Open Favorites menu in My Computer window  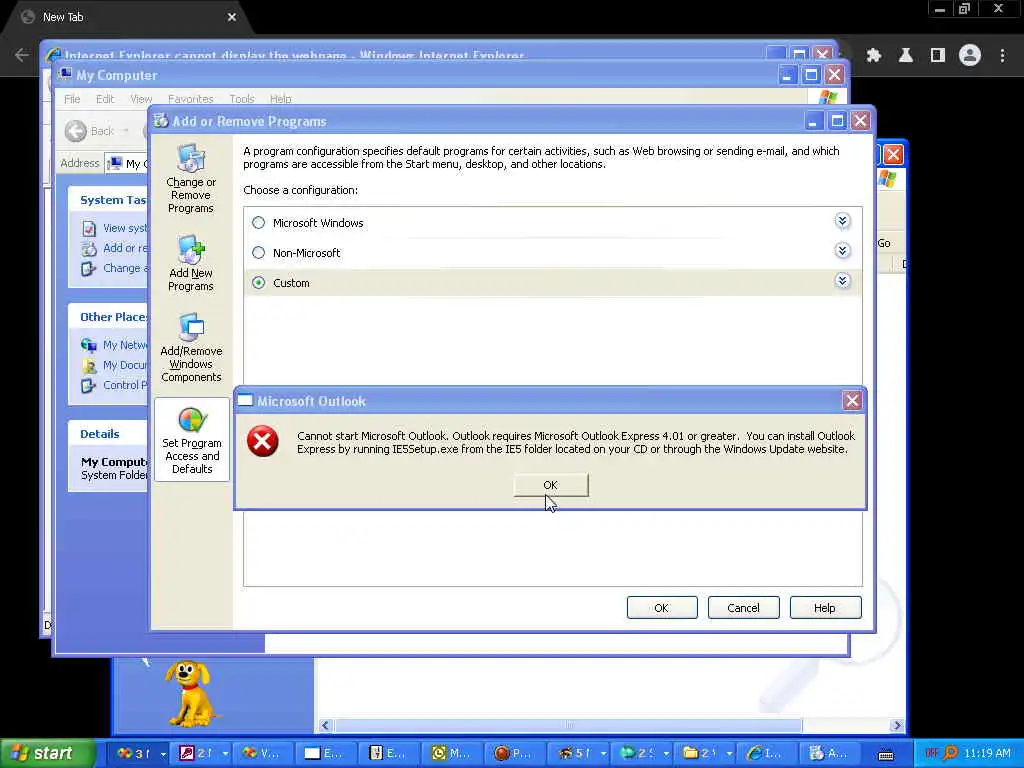pyautogui.click(x=190, y=99)
